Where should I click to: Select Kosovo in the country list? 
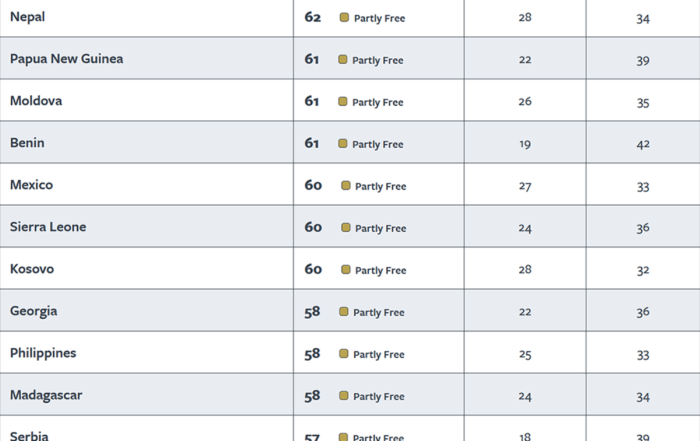[32, 269]
